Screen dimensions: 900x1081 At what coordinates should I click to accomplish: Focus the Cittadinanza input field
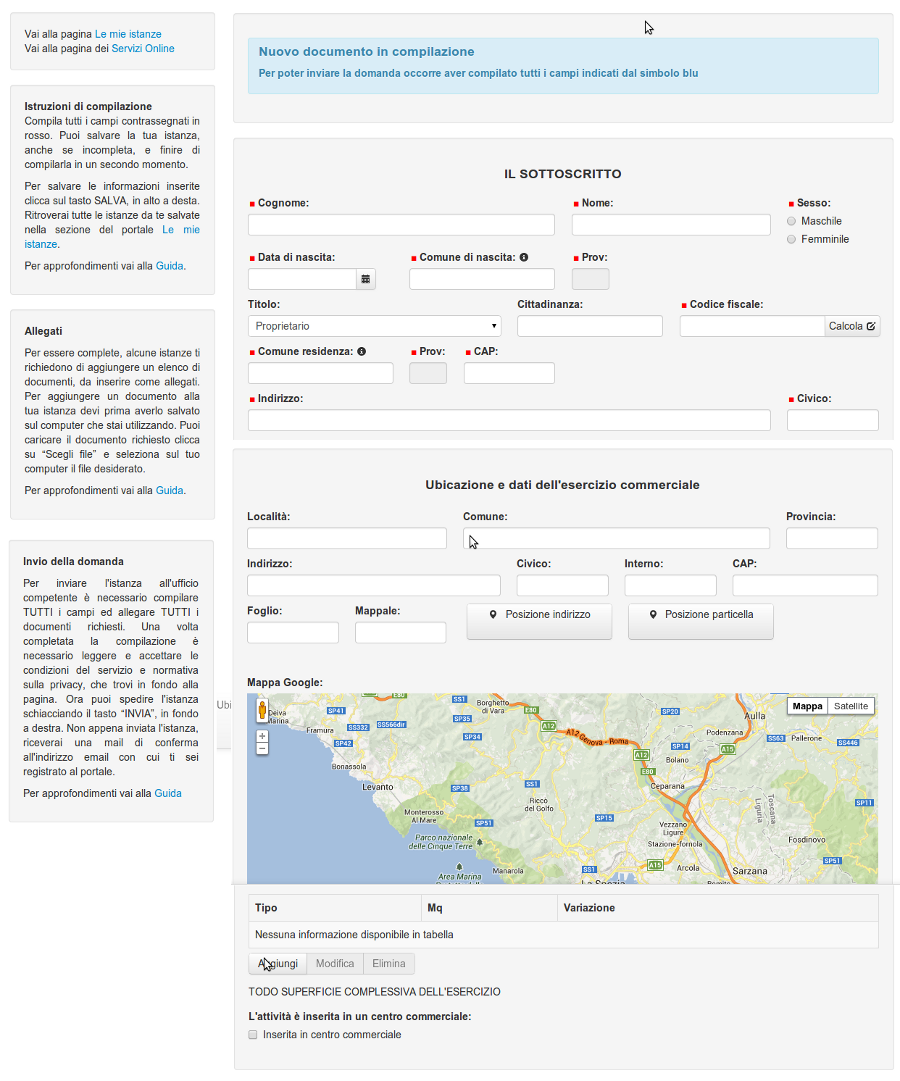[590, 326]
